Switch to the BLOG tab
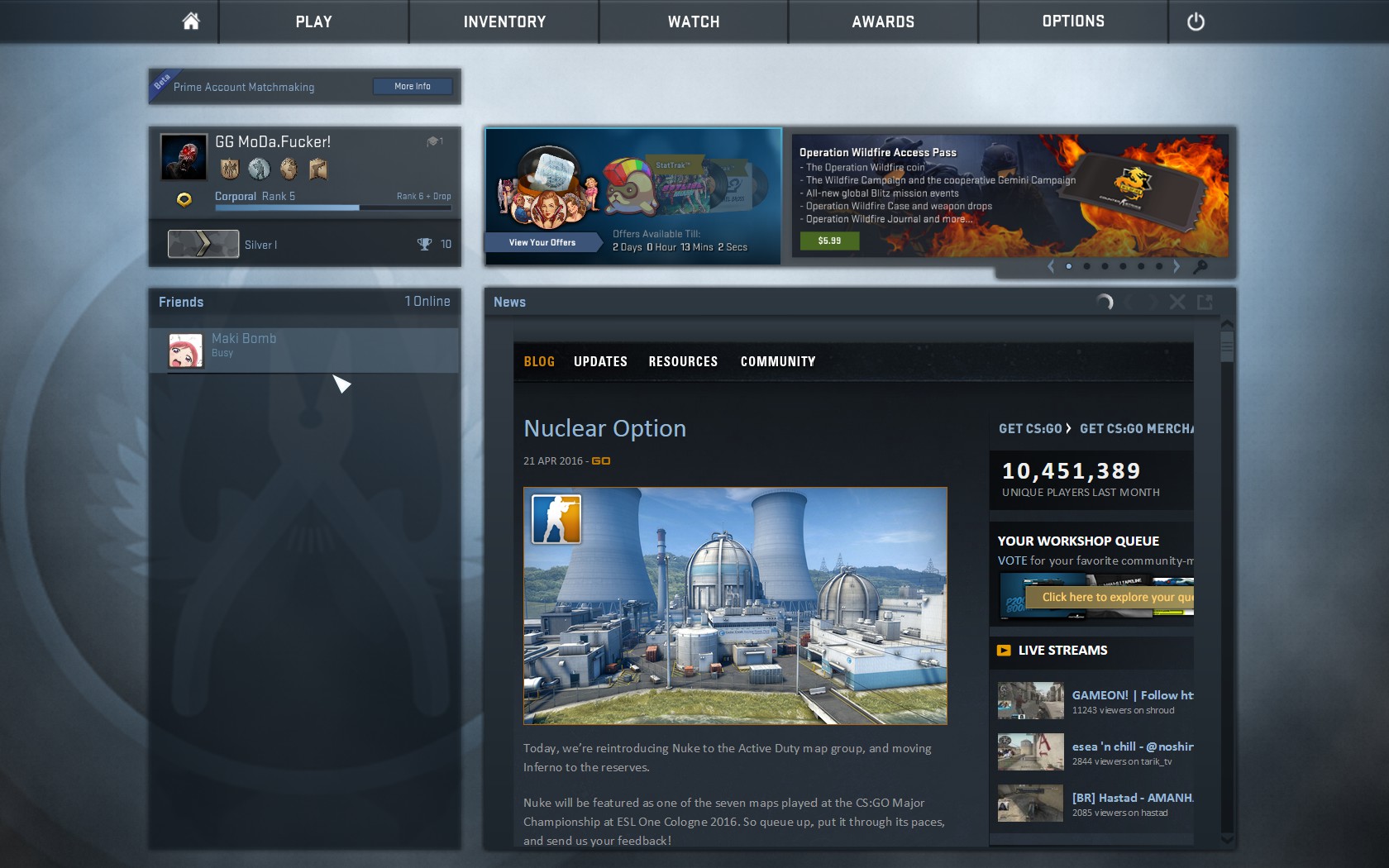The width and height of the screenshot is (1389, 868). [x=539, y=361]
